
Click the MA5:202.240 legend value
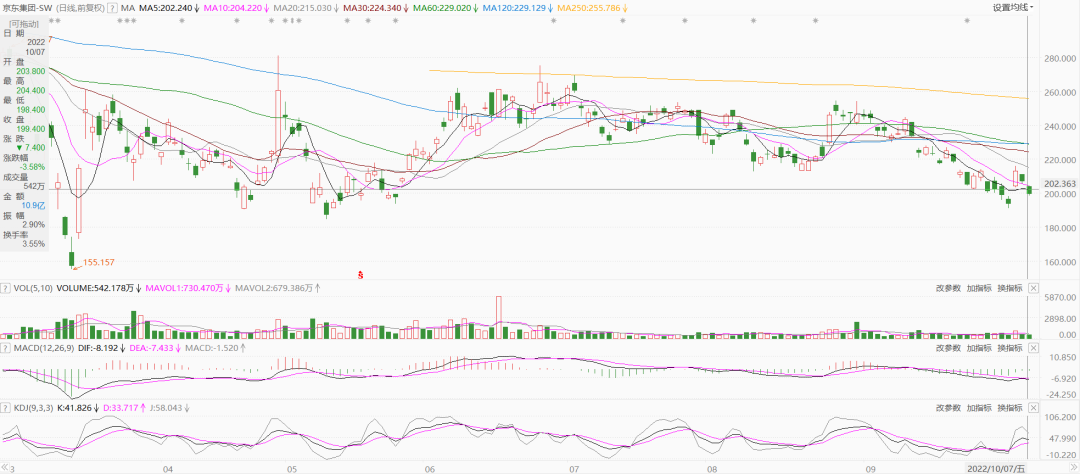(x=165, y=8)
